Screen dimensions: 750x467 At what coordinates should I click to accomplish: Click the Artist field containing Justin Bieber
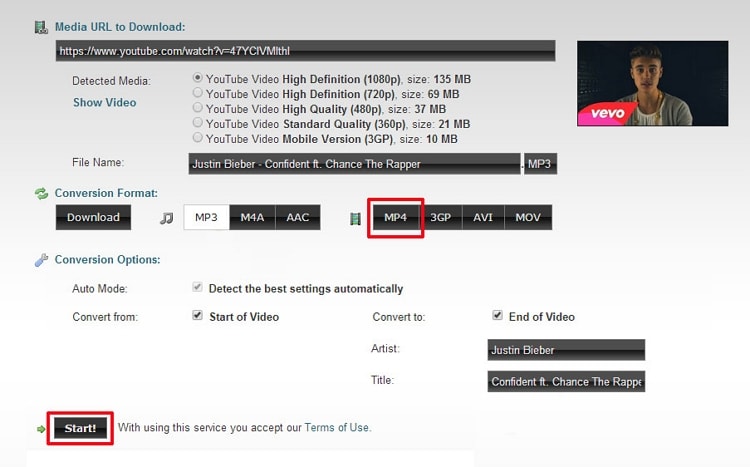(566, 350)
